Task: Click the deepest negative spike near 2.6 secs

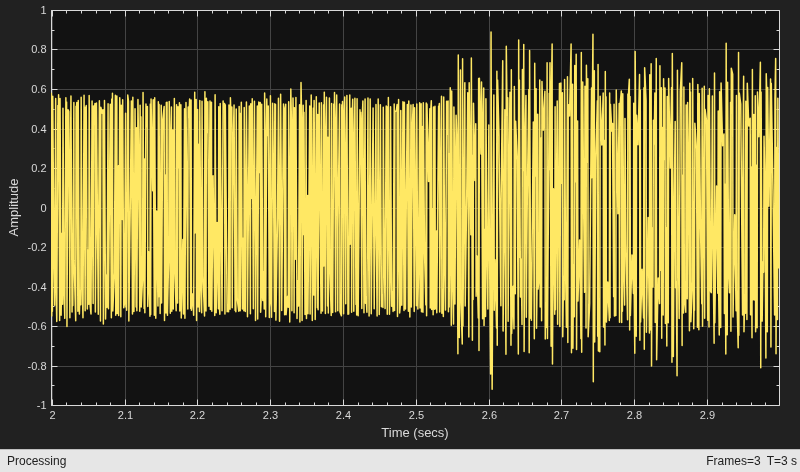Action: 491,388
